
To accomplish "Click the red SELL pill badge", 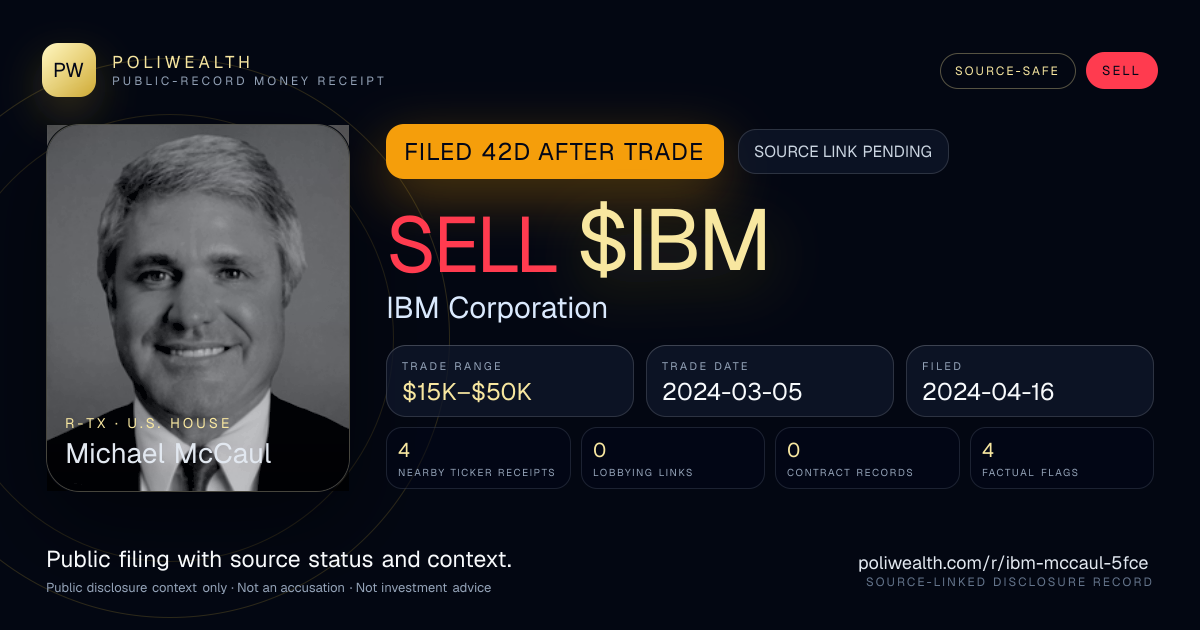I will 1121,71.
